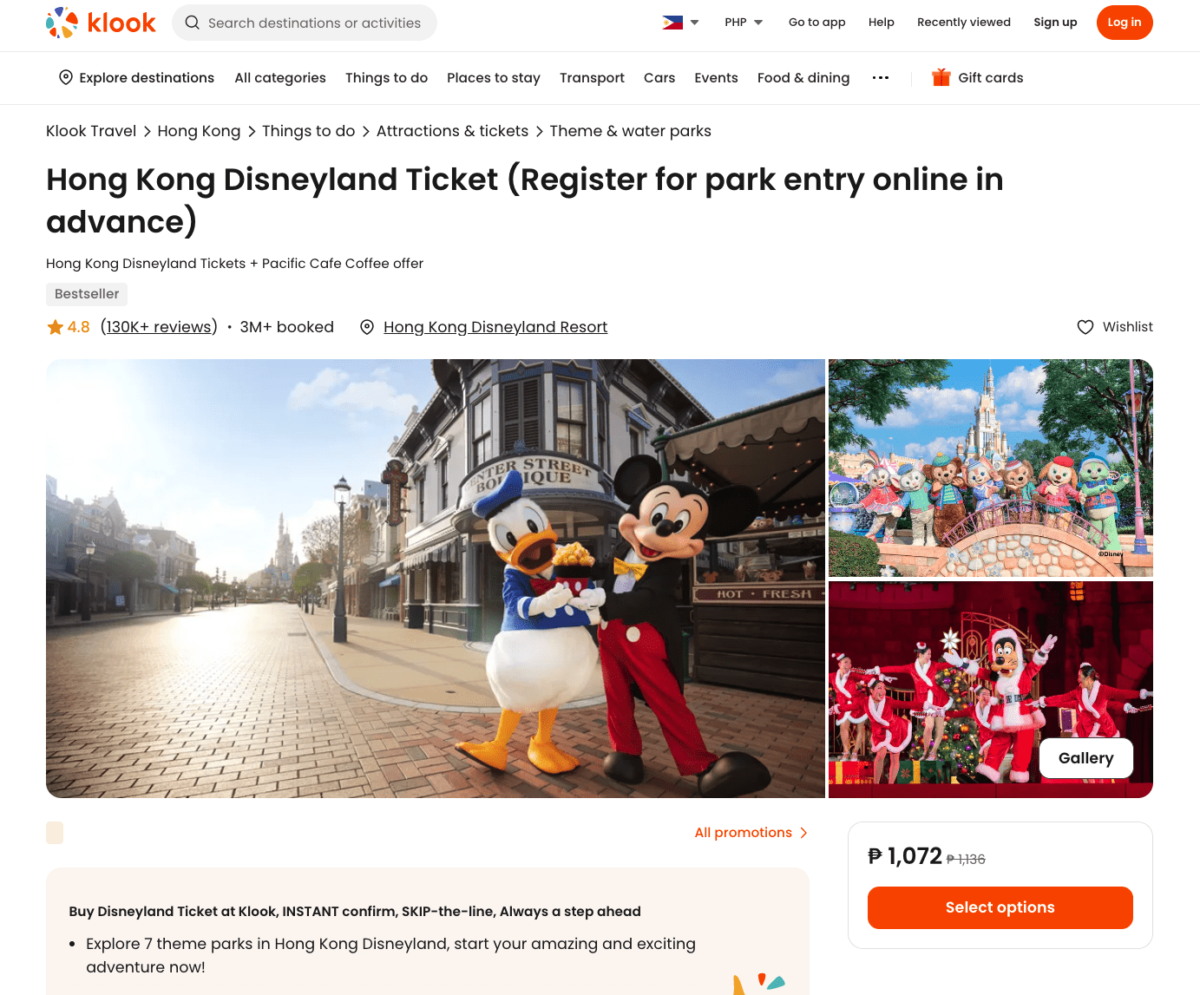Go to Theme & water parks breadcrumb
1200x995 pixels.
pyautogui.click(x=631, y=131)
